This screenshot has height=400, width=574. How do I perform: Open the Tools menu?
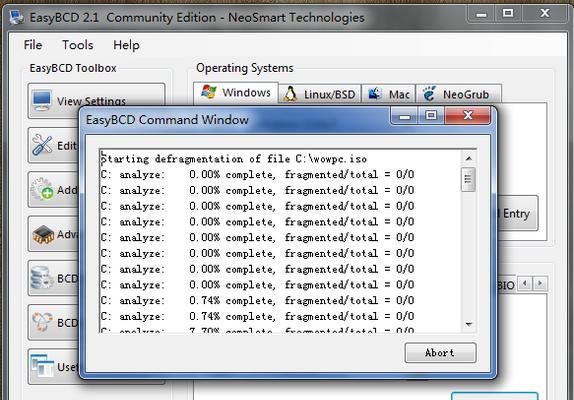[77, 45]
